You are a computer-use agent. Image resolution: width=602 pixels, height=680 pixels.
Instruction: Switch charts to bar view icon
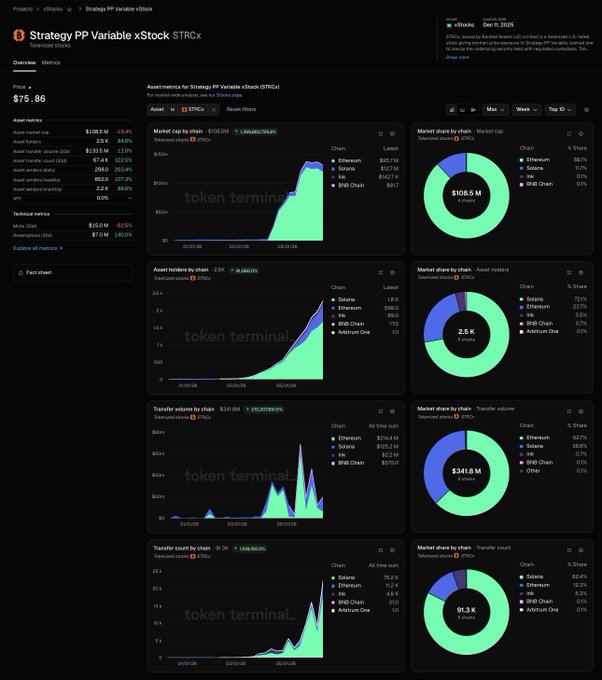click(473, 110)
